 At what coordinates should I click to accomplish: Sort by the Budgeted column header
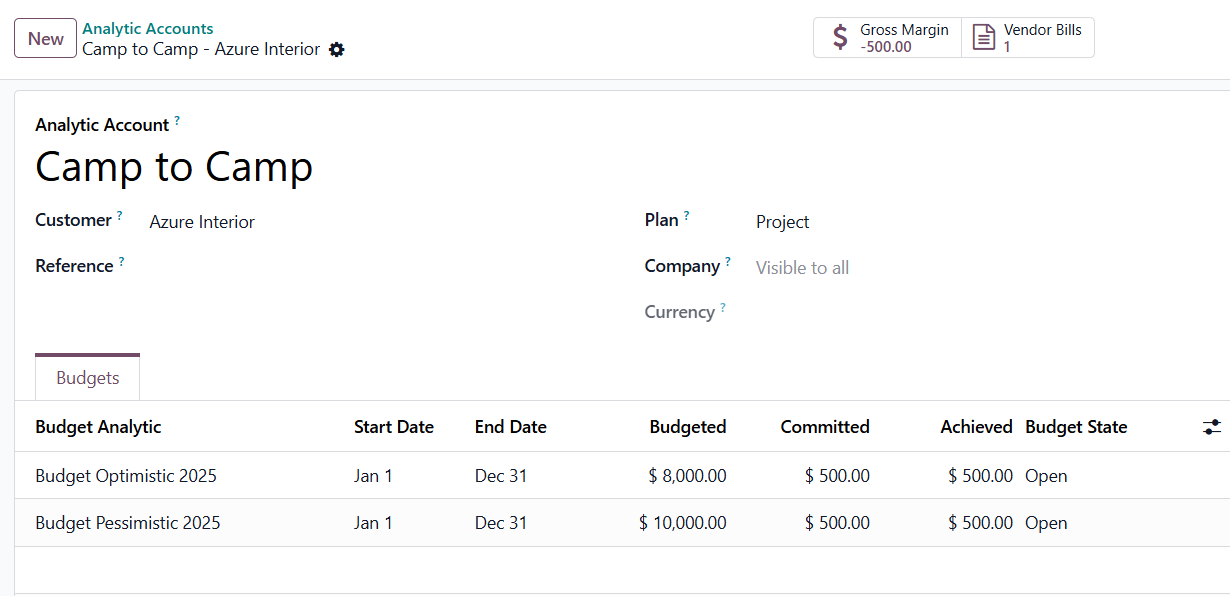(x=688, y=427)
